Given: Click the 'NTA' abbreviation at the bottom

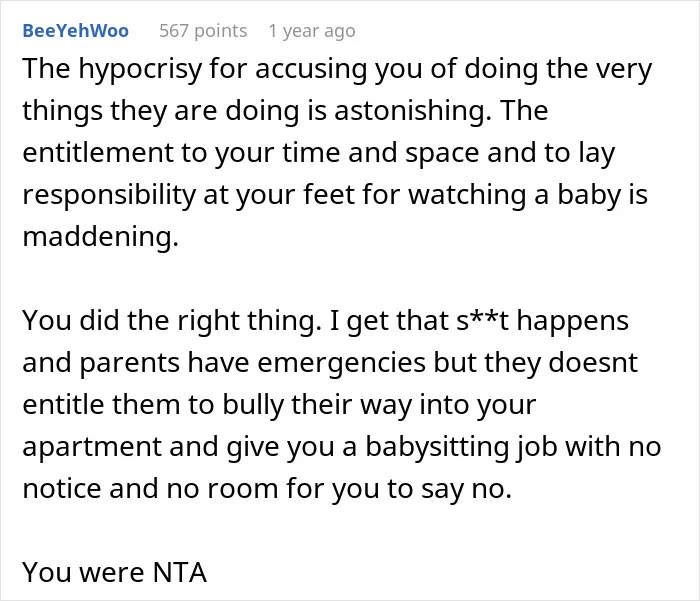Looking at the screenshot, I should 179,572.
